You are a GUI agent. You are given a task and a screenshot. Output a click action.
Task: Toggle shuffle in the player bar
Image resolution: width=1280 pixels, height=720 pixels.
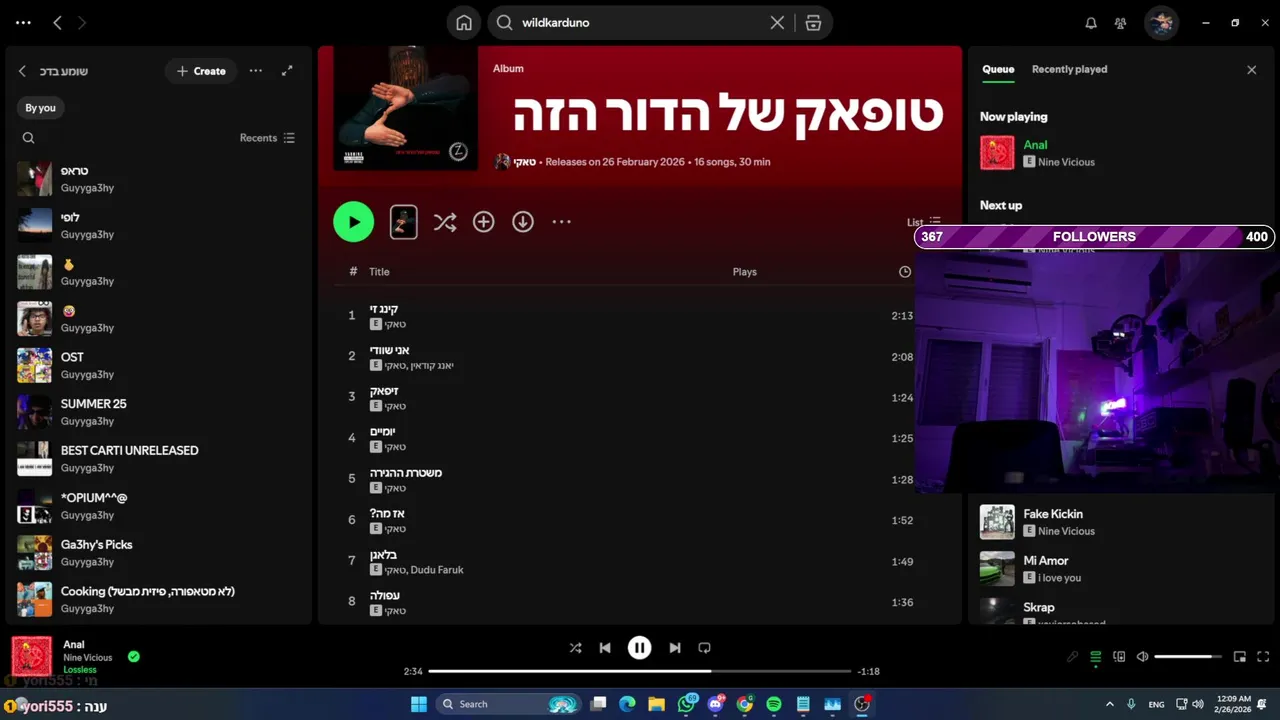click(575, 648)
